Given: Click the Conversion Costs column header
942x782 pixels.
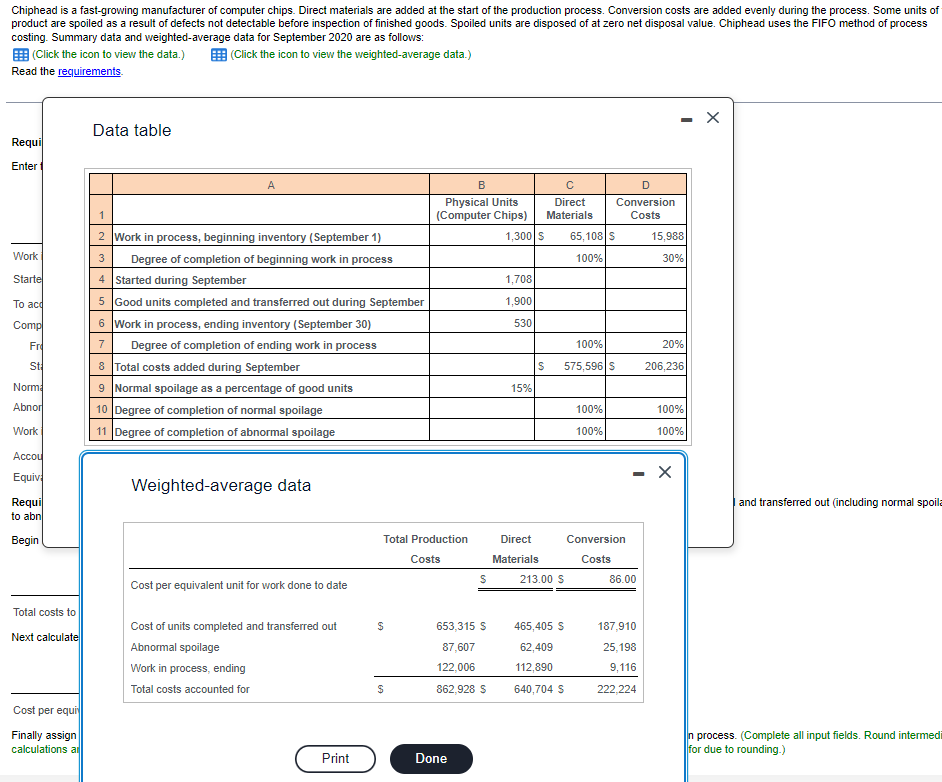Looking at the screenshot, I should pyautogui.click(x=645, y=209).
